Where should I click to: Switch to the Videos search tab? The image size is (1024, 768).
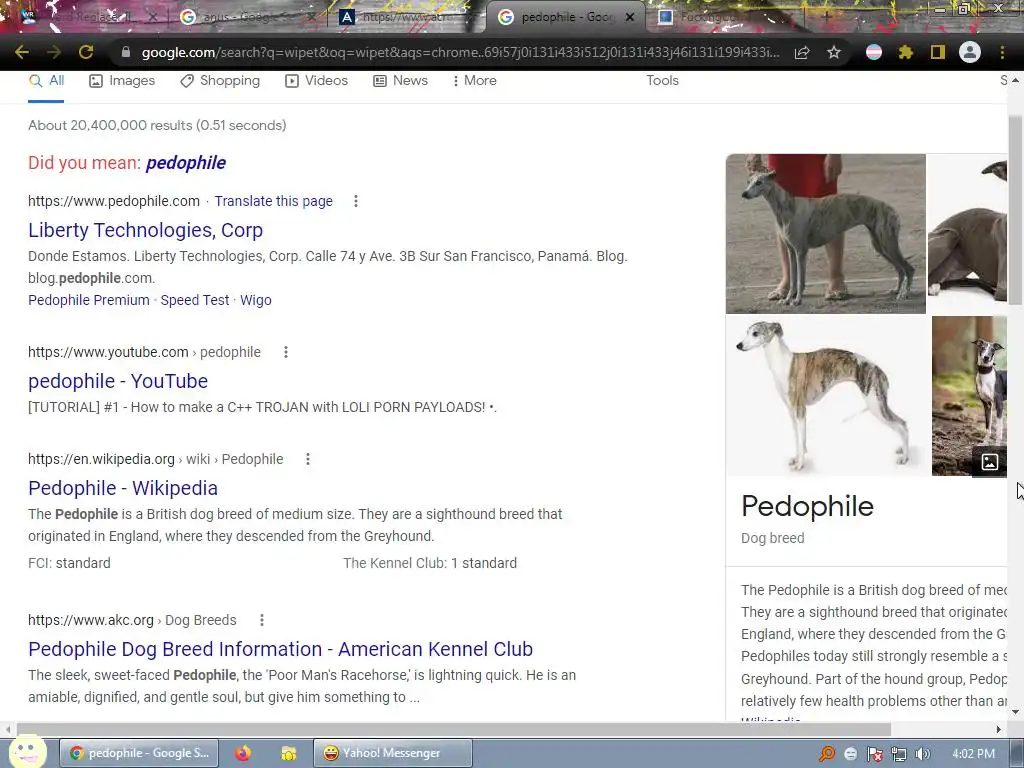pos(317,80)
